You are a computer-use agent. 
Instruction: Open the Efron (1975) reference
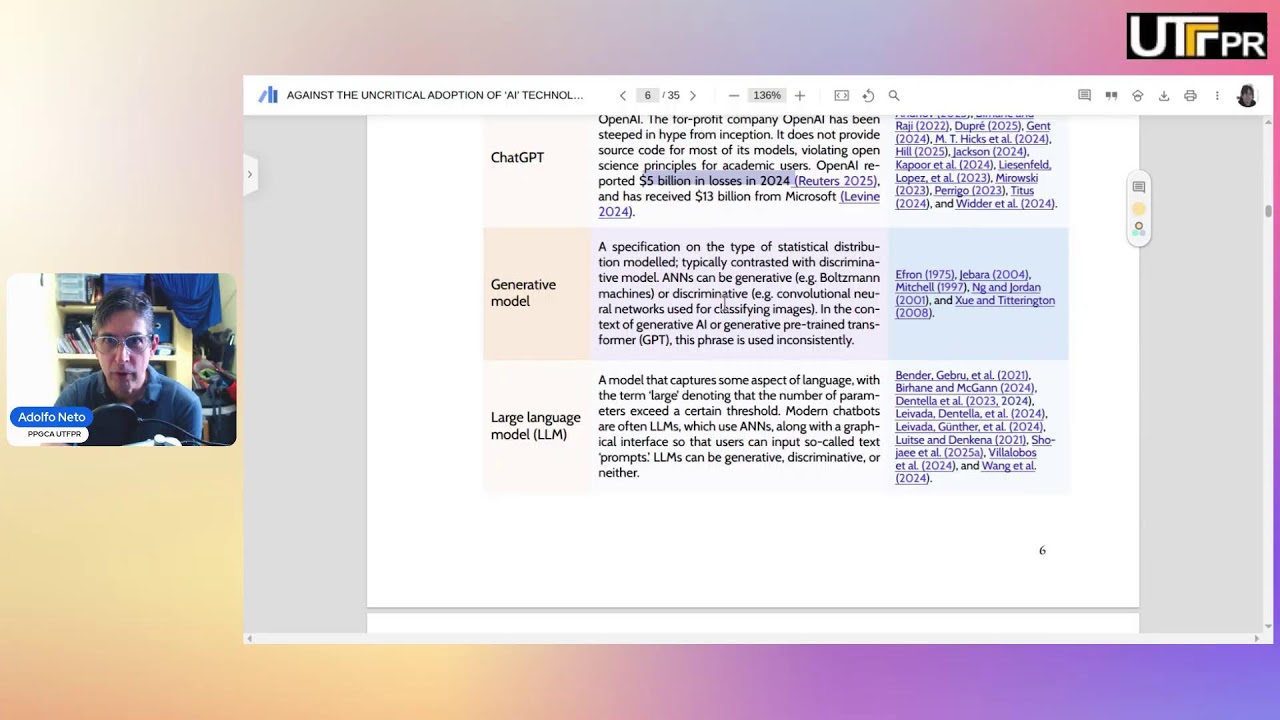coord(925,275)
